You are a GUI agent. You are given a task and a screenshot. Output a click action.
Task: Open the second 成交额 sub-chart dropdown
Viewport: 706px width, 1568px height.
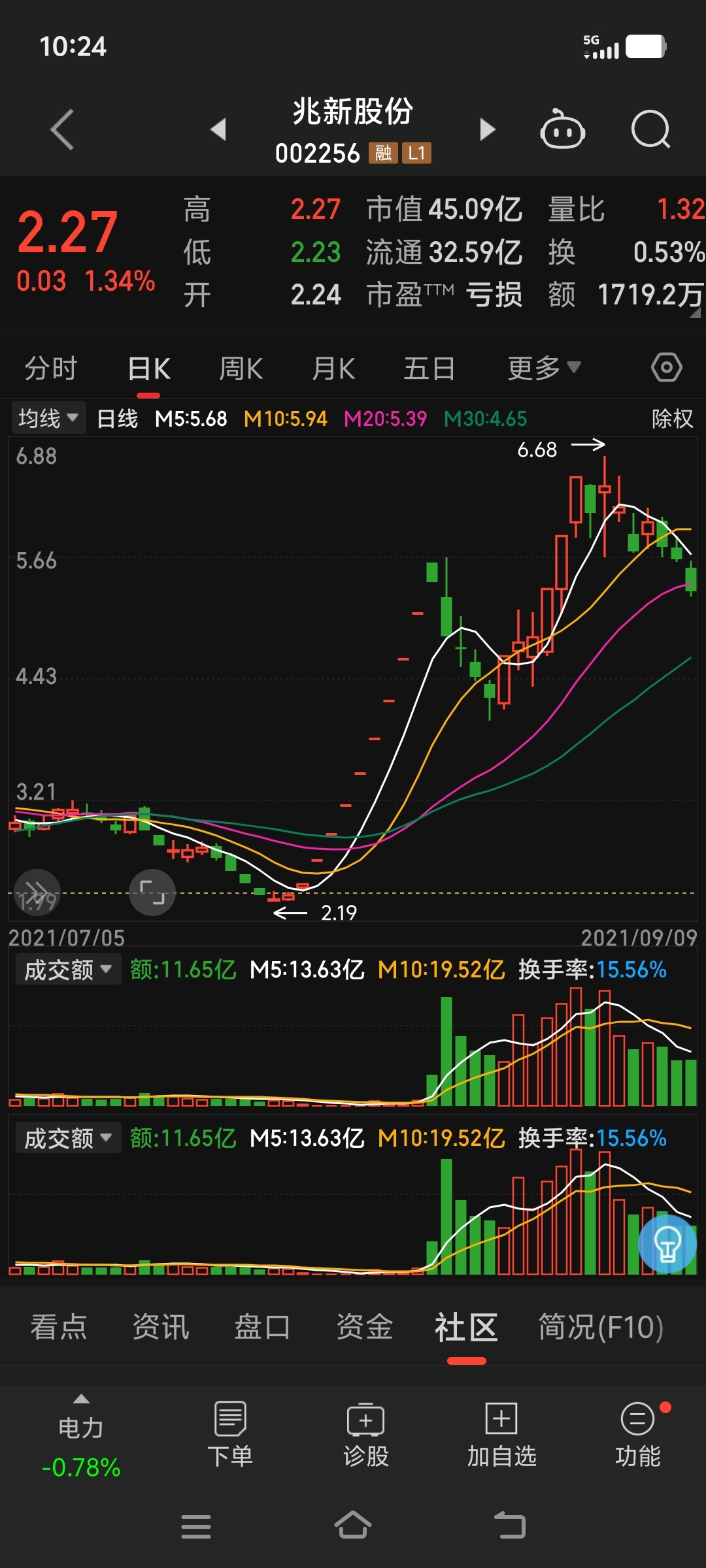pos(68,1138)
